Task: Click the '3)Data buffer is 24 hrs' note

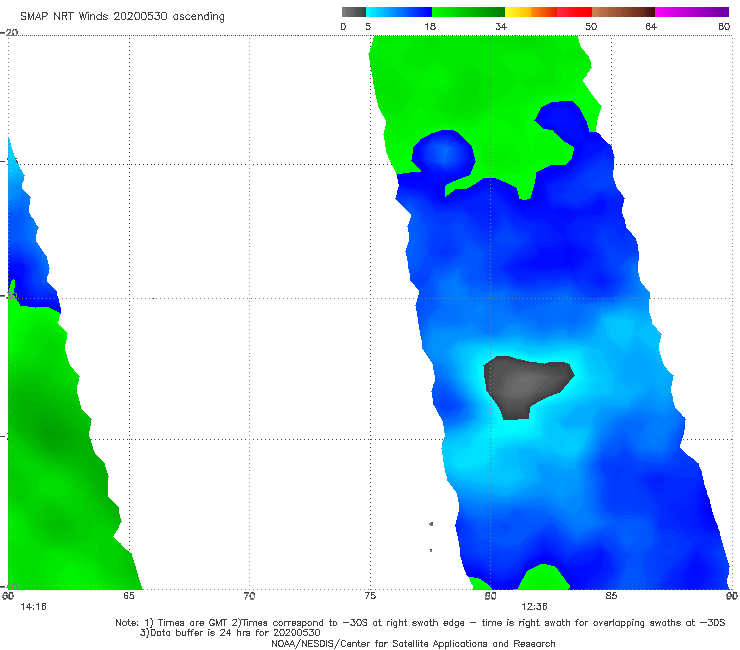Action: click(230, 633)
